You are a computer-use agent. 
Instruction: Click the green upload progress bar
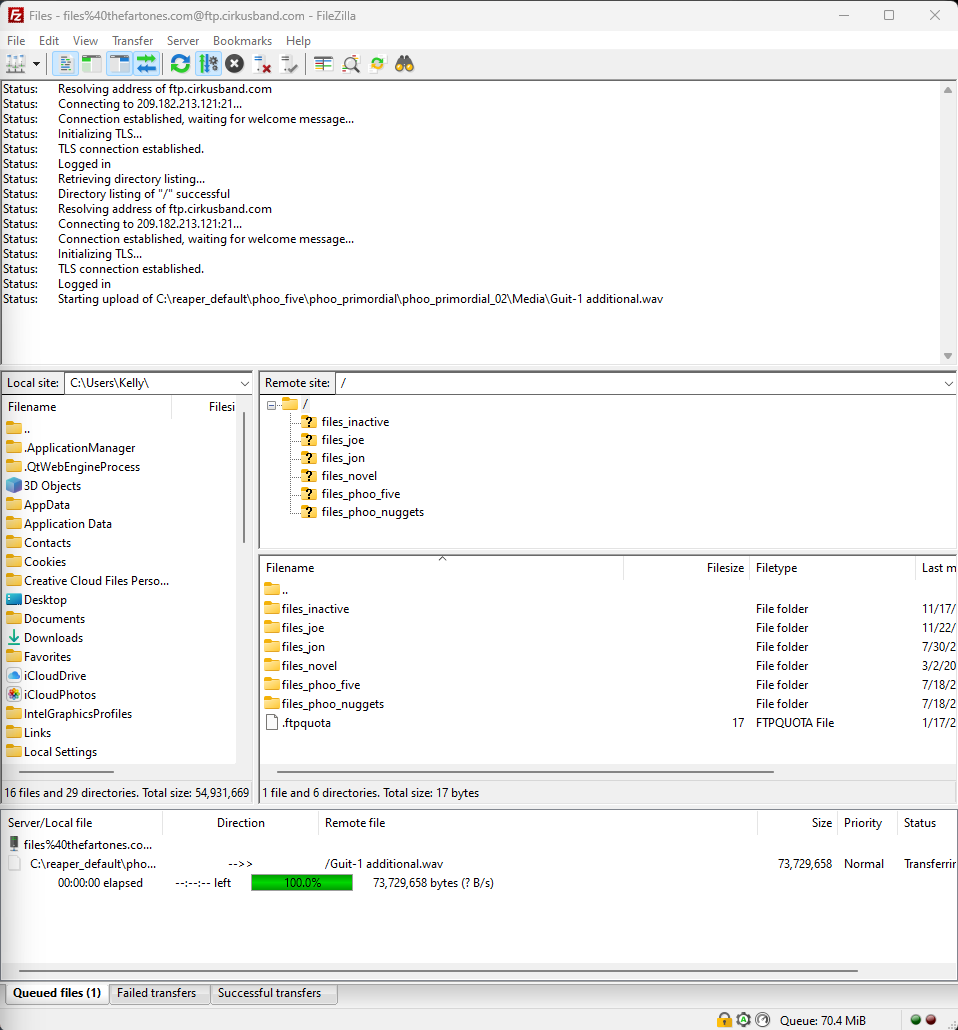pyautogui.click(x=301, y=883)
